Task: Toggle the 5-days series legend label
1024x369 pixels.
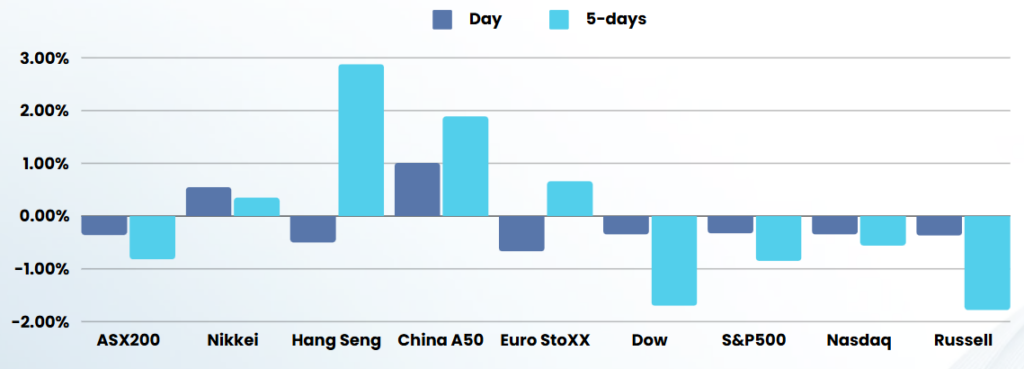Action: (607, 19)
